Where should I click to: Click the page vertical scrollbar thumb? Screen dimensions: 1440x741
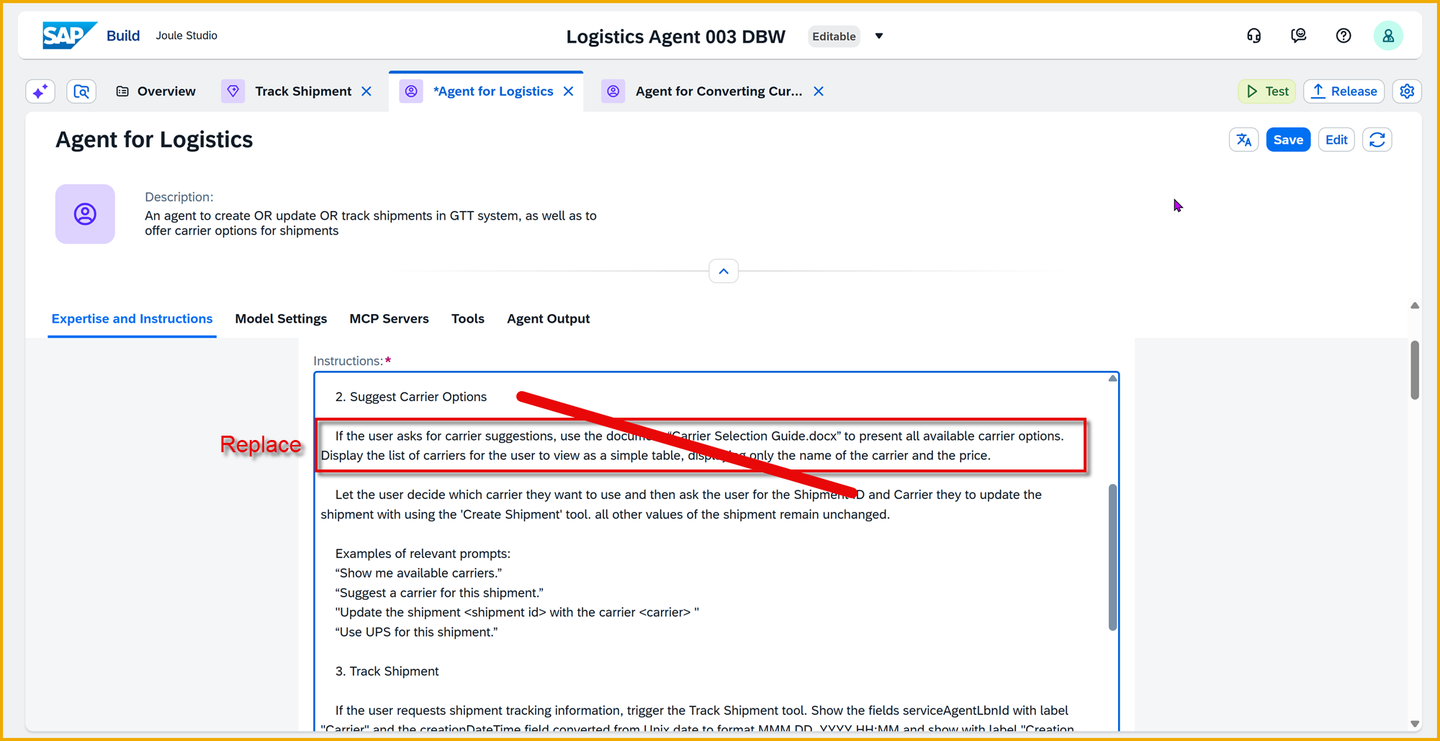coord(1415,370)
